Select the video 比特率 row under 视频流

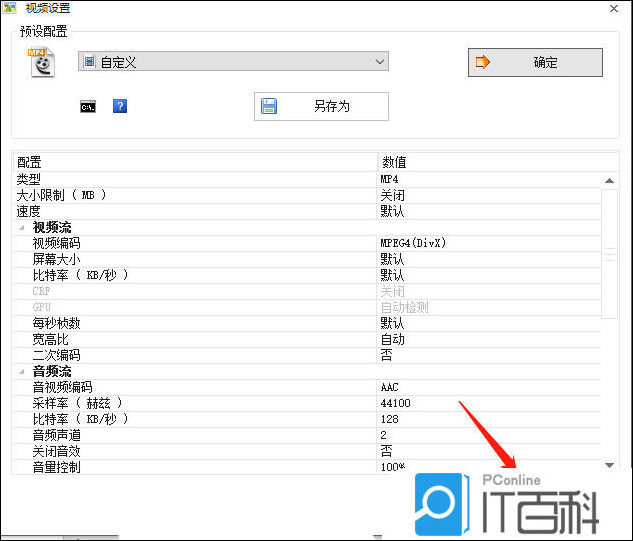(x=307, y=275)
